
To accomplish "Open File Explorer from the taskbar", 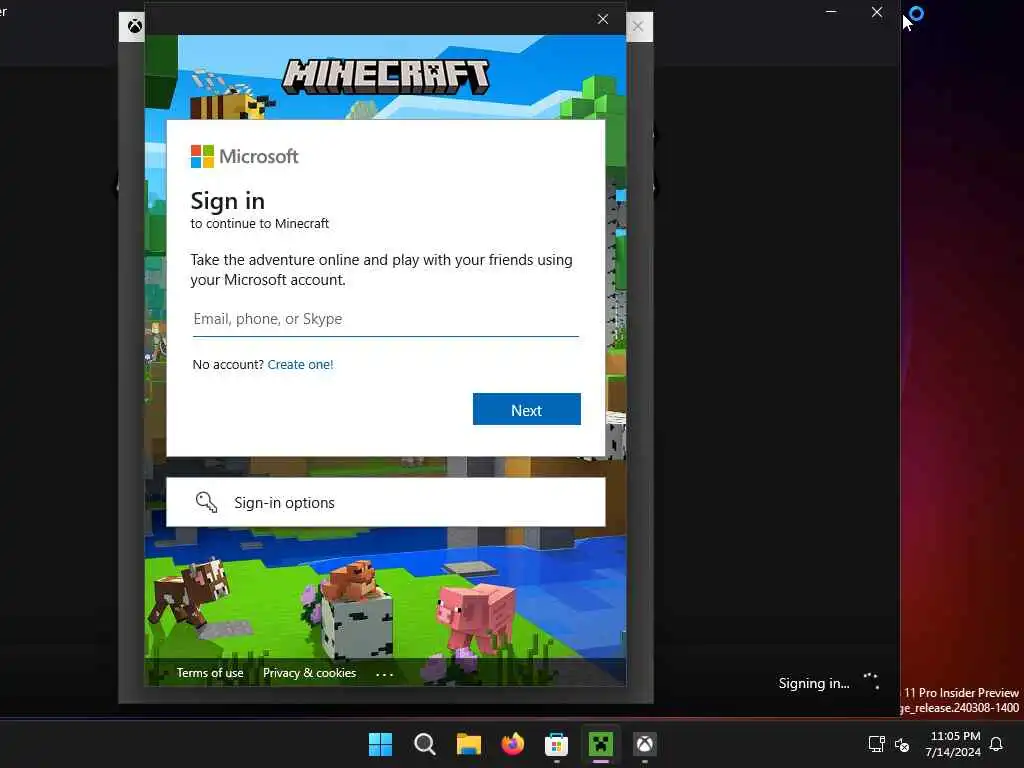I will [x=468, y=744].
